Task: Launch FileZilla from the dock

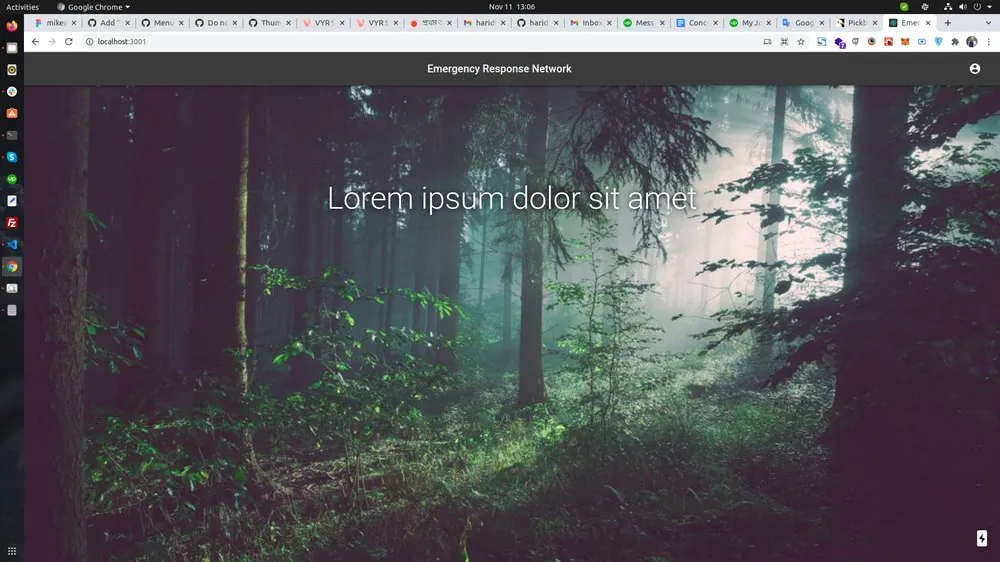Action: click(x=12, y=222)
